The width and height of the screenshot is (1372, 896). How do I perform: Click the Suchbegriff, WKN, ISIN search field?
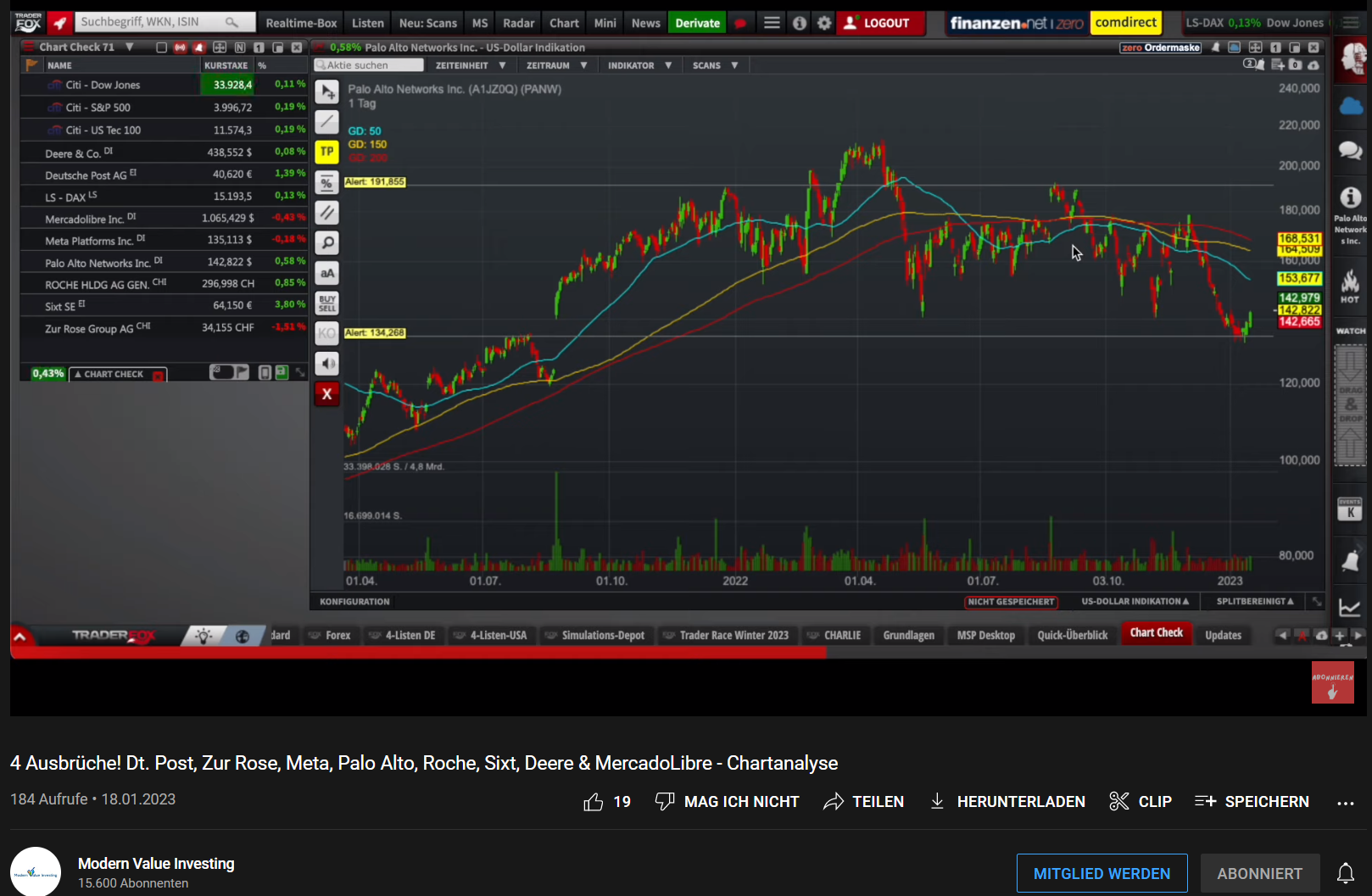click(165, 23)
